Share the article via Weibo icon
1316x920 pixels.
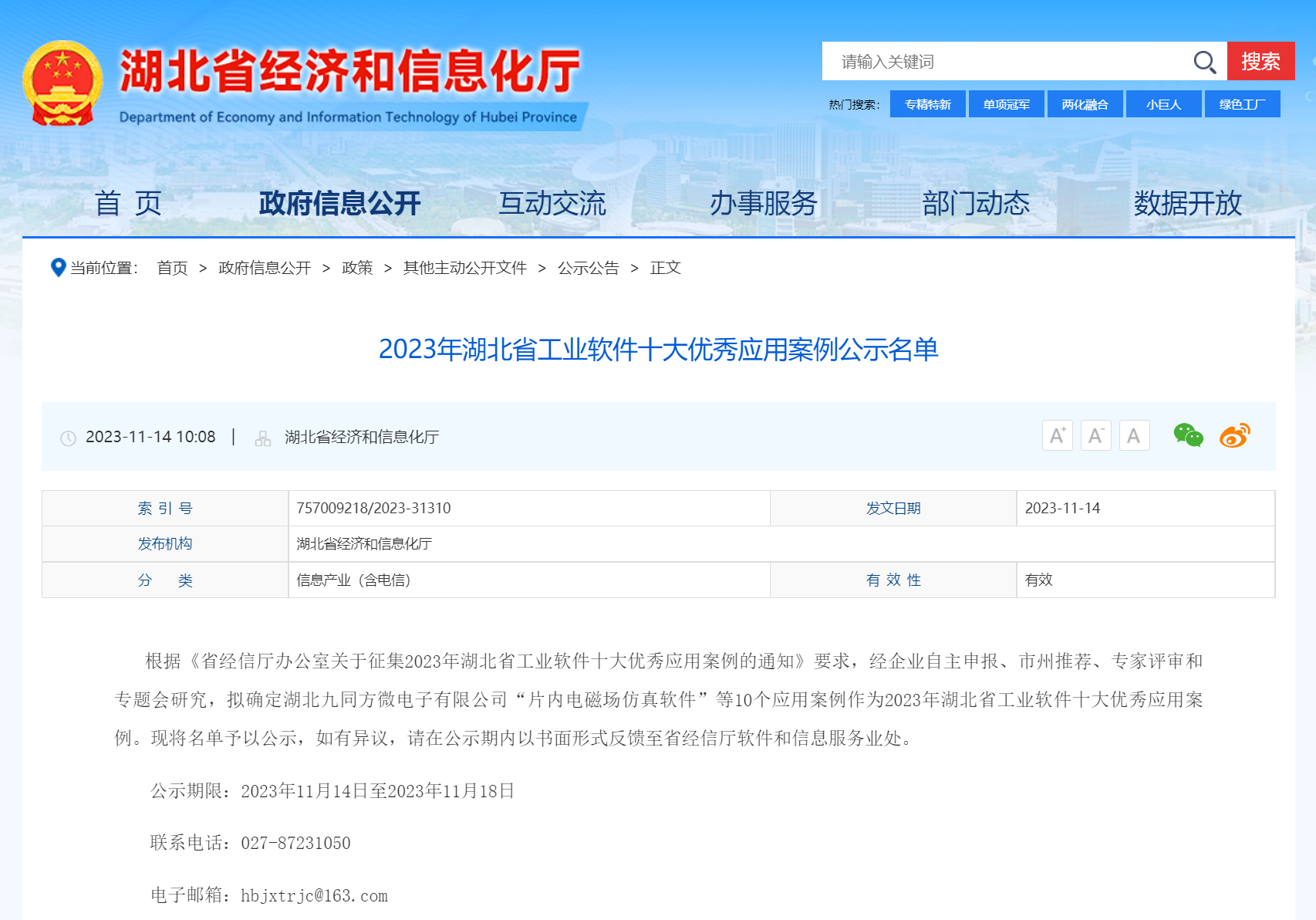[x=1234, y=436]
